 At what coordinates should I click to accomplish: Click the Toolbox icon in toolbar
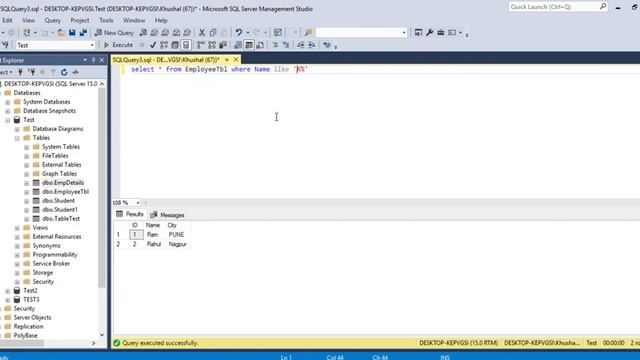coord(441,33)
